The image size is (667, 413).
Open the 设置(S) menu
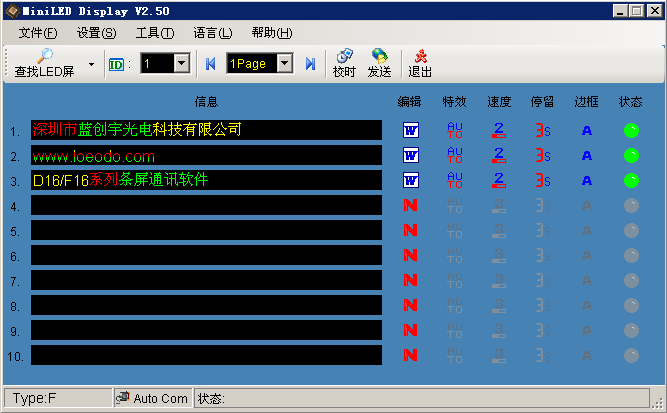tap(96, 33)
